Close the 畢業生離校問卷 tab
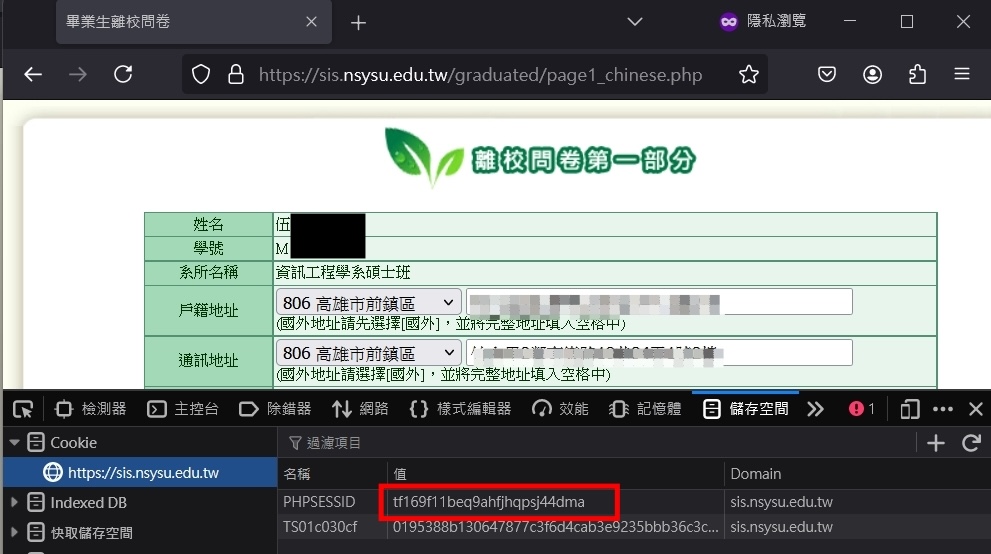 coord(311,21)
